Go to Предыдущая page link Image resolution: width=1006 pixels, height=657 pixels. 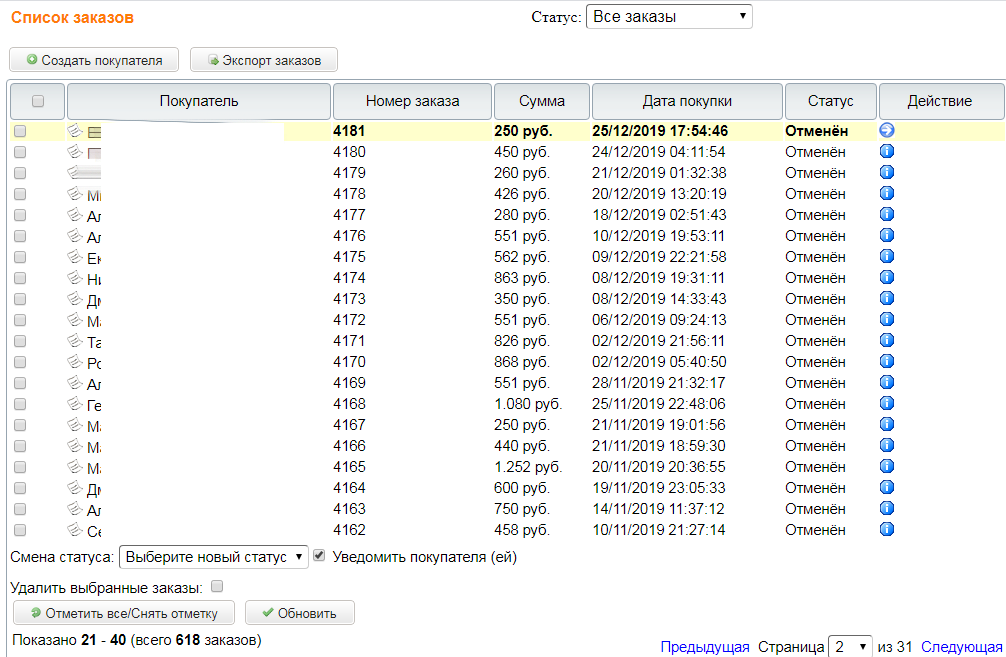pos(705,647)
